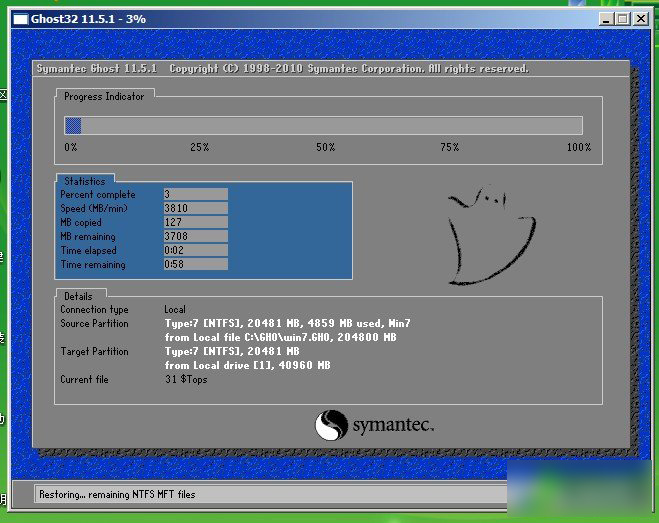Click the 75% progress scale label
659x523 pixels.
(450, 147)
